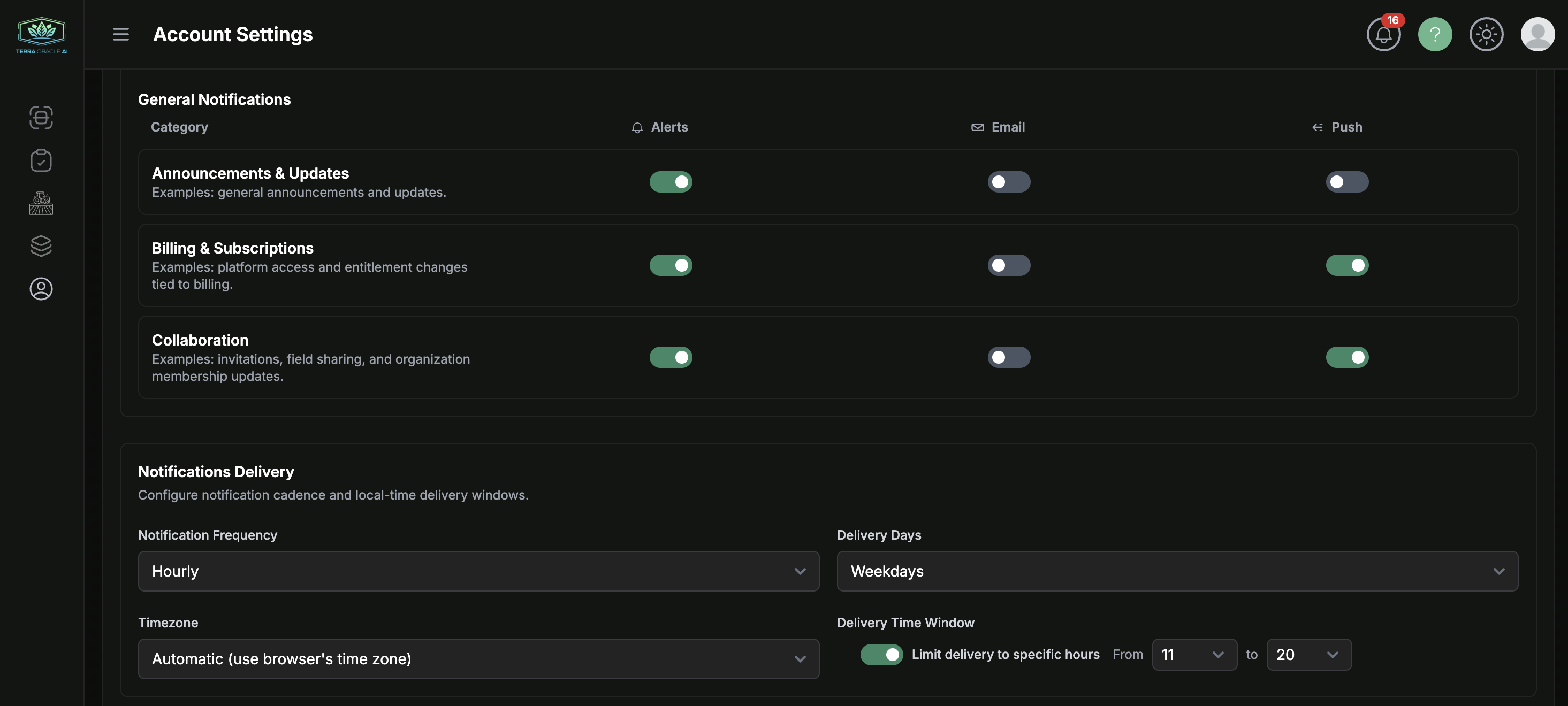Open the Notification Frequency dropdown
This screenshot has height=706, width=1568.
click(x=478, y=571)
